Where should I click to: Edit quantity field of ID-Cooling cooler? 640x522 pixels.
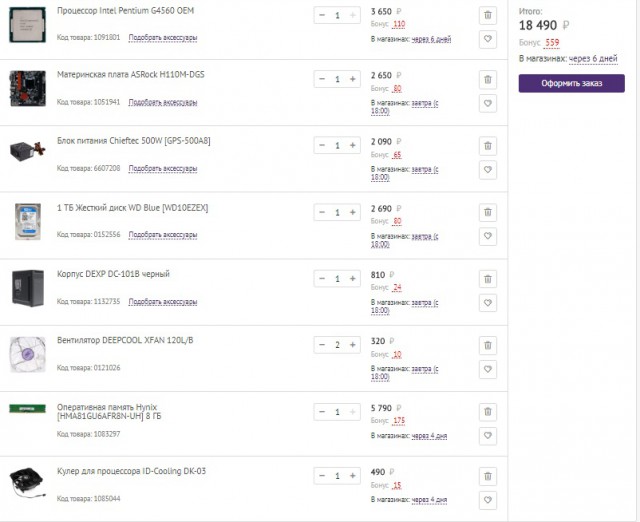point(337,476)
